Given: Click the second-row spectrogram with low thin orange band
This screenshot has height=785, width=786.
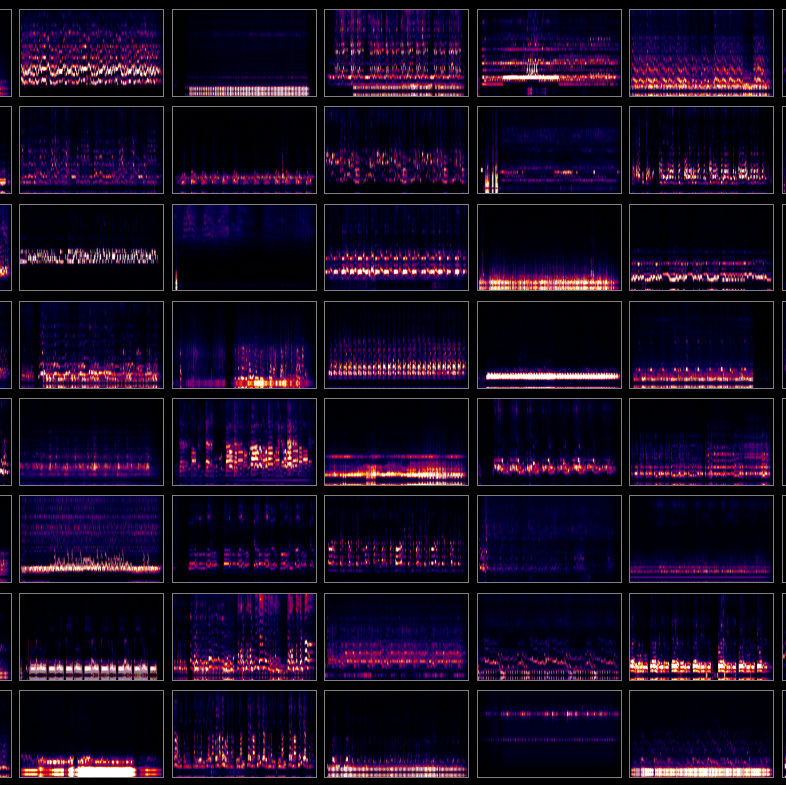Looking at the screenshot, I should click(244, 150).
